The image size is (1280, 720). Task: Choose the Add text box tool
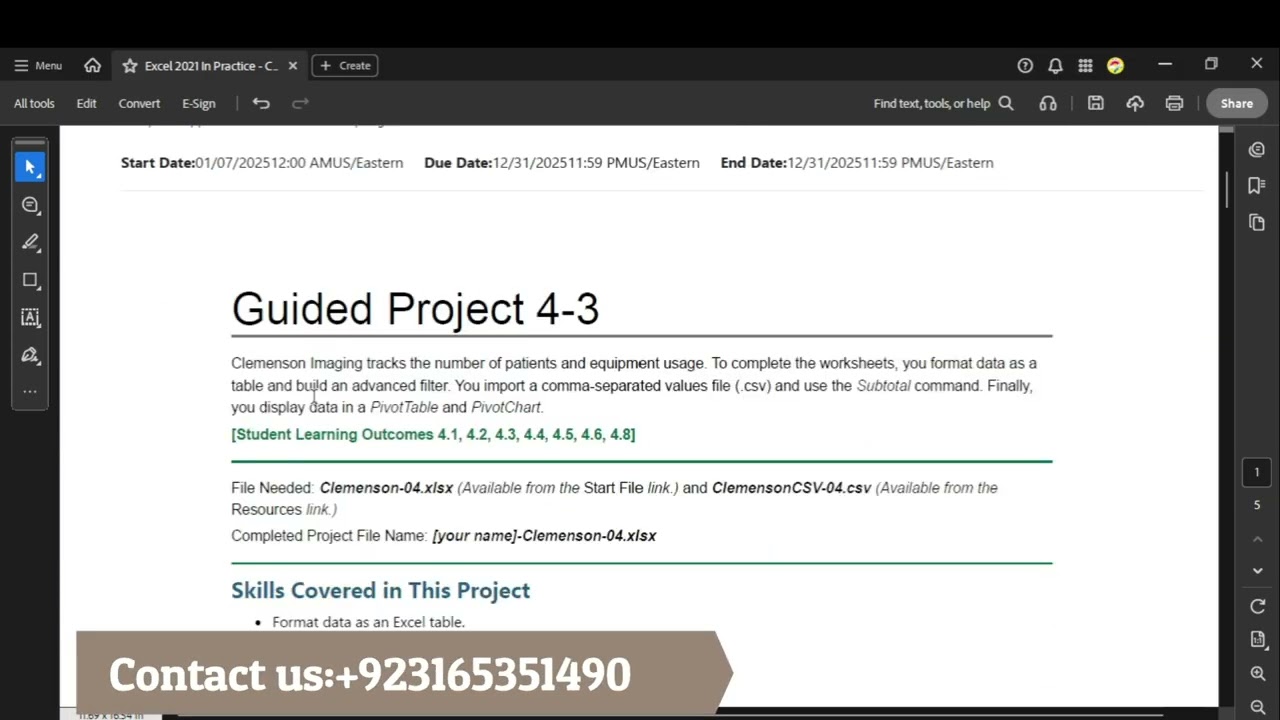[x=30, y=317]
